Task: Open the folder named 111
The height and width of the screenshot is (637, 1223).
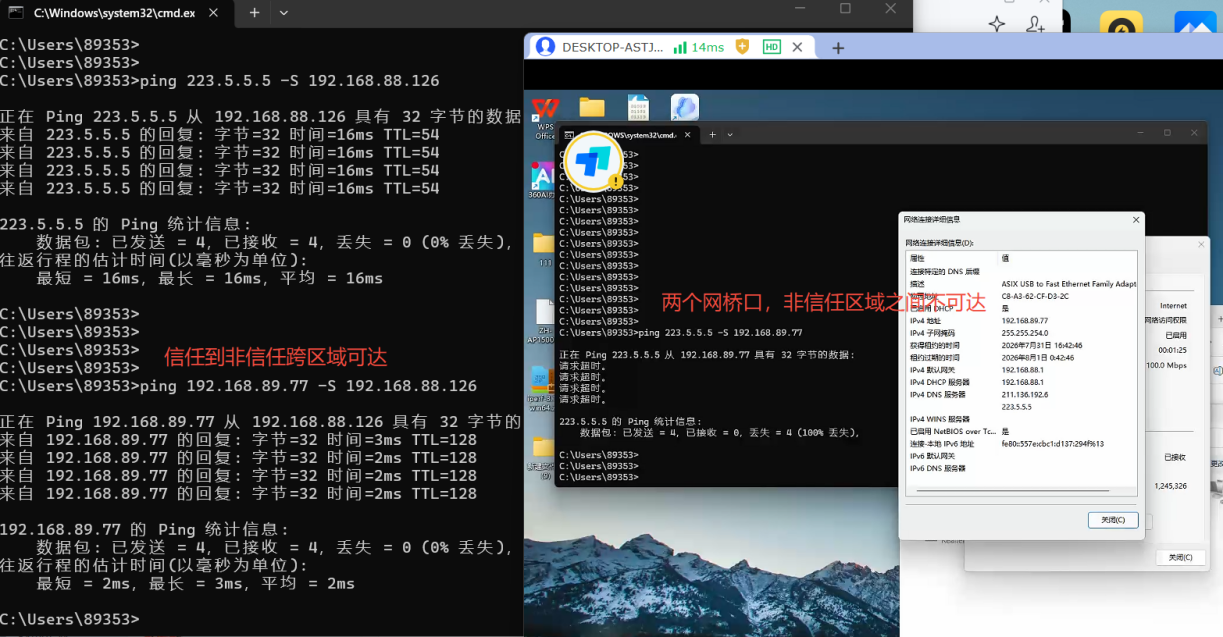Action: click(x=543, y=249)
